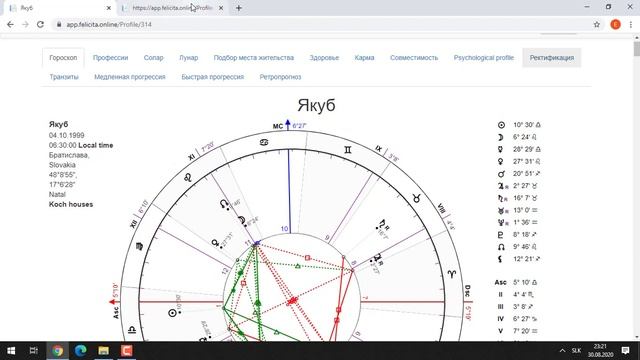Open File Explorer from the taskbar
The height and width of the screenshot is (360, 640).
pos(103,351)
